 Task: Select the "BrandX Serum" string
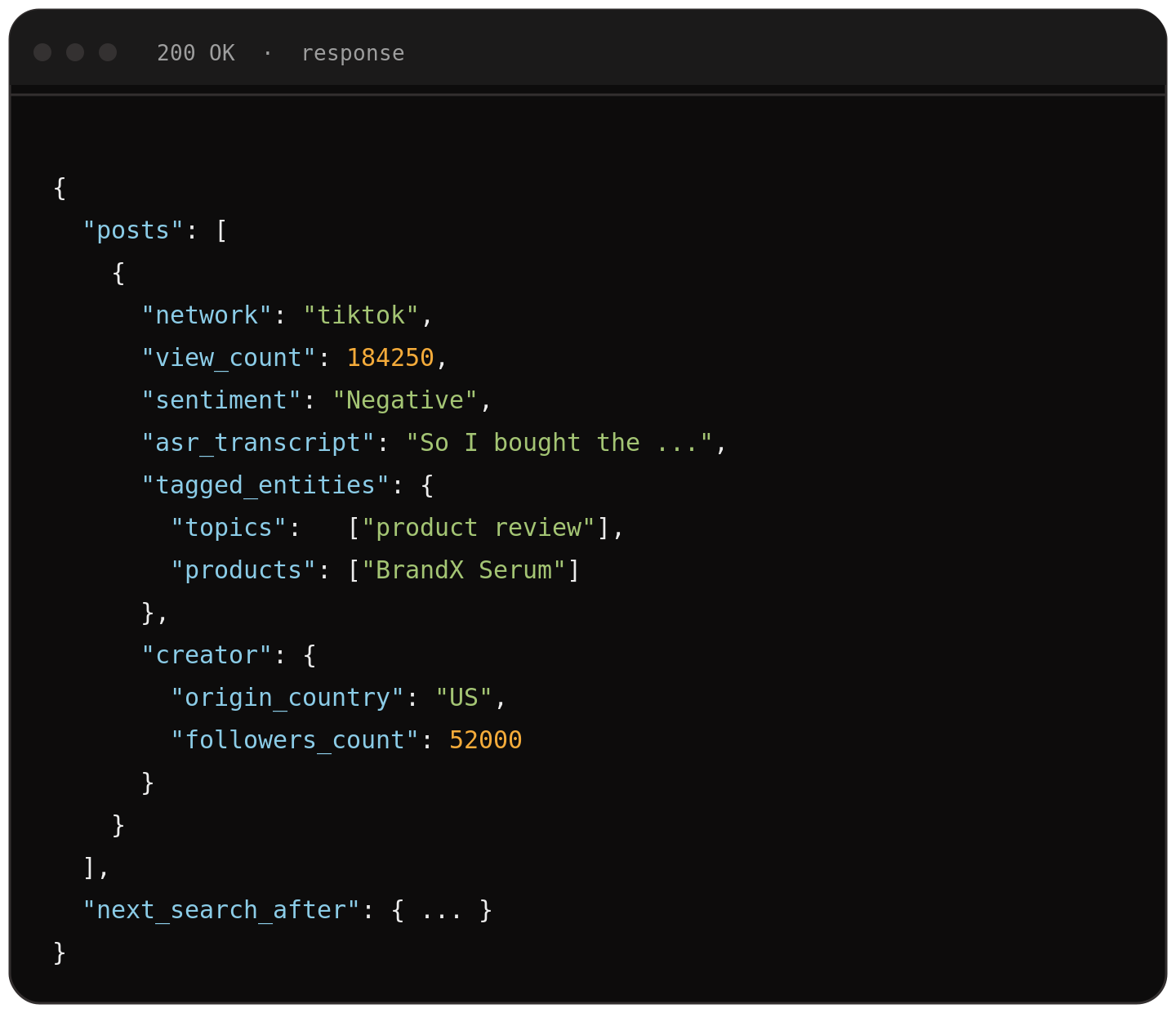[x=464, y=570]
